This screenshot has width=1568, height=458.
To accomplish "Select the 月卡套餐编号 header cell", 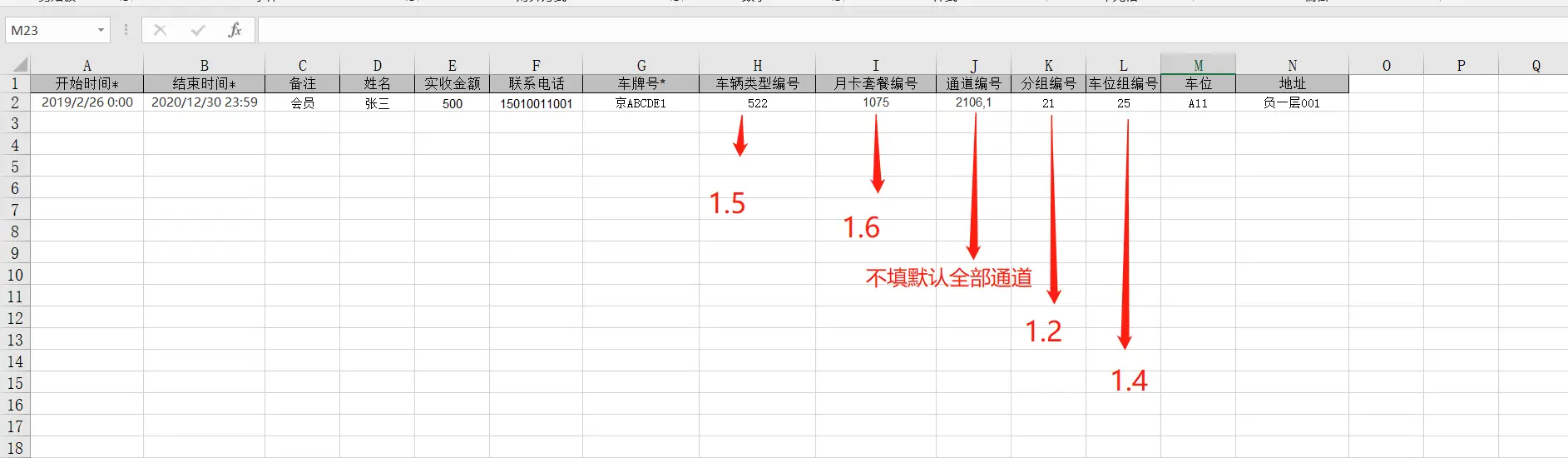I will pyautogui.click(x=875, y=84).
